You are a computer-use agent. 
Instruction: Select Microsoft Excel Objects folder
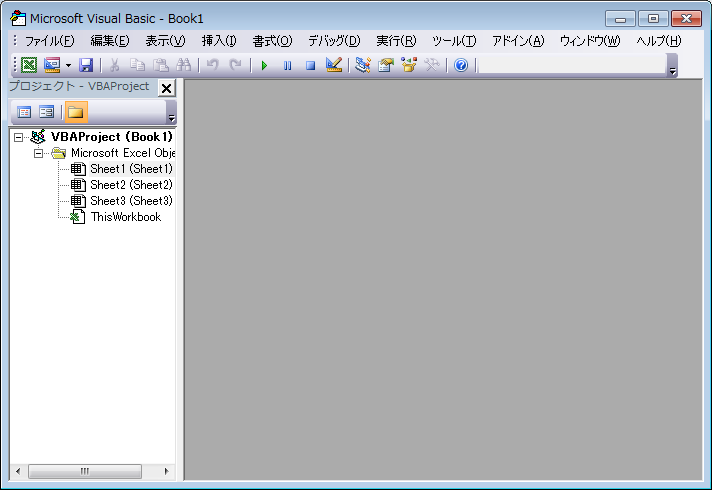pyautogui.click(x=123, y=153)
